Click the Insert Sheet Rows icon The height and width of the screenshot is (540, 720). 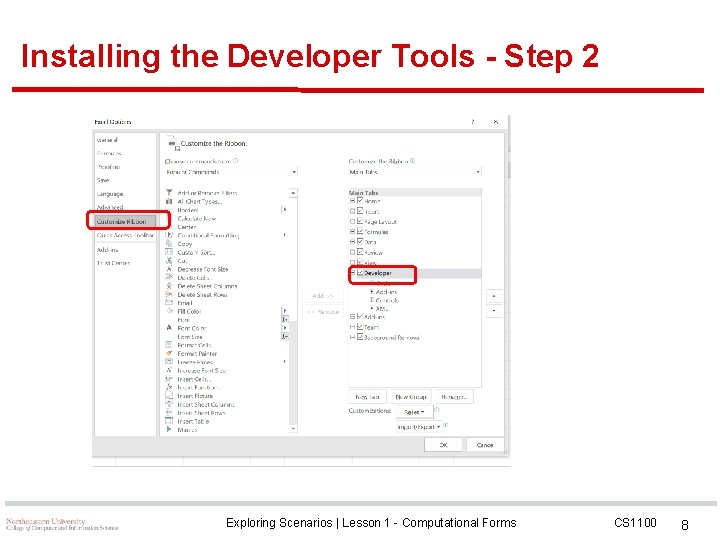coord(169,412)
